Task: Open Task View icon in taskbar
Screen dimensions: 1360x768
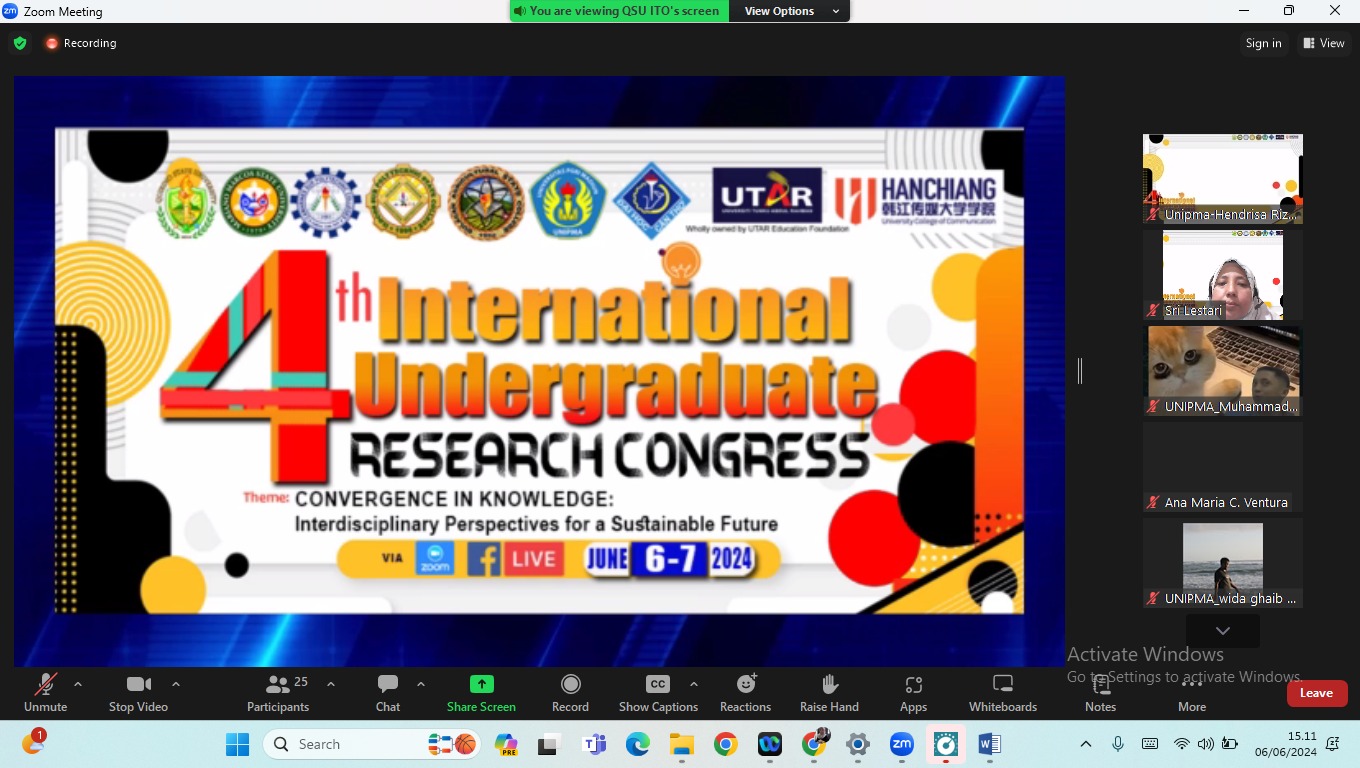Action: [549, 744]
